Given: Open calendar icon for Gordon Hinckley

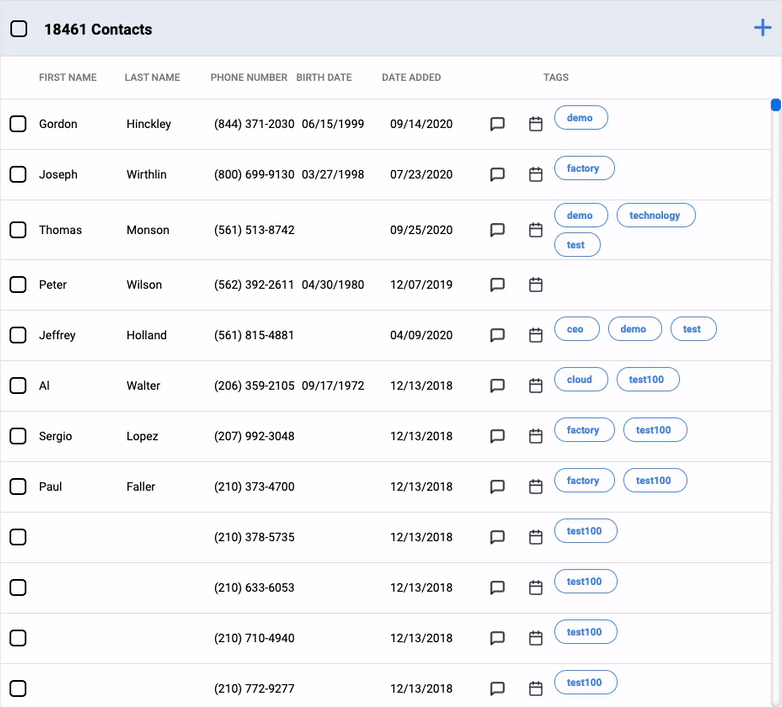Looking at the screenshot, I should (x=536, y=124).
